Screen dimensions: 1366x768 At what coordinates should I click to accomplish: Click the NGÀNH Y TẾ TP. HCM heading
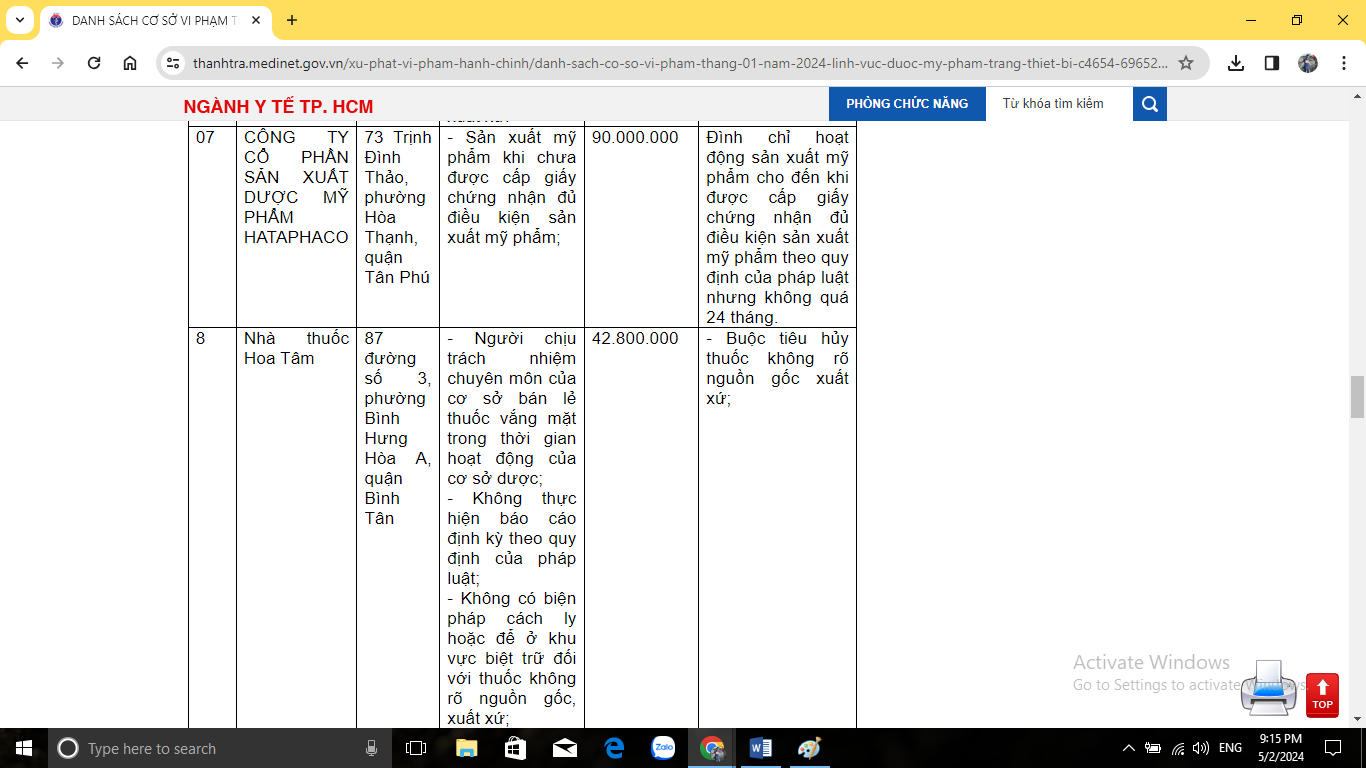pos(278,107)
